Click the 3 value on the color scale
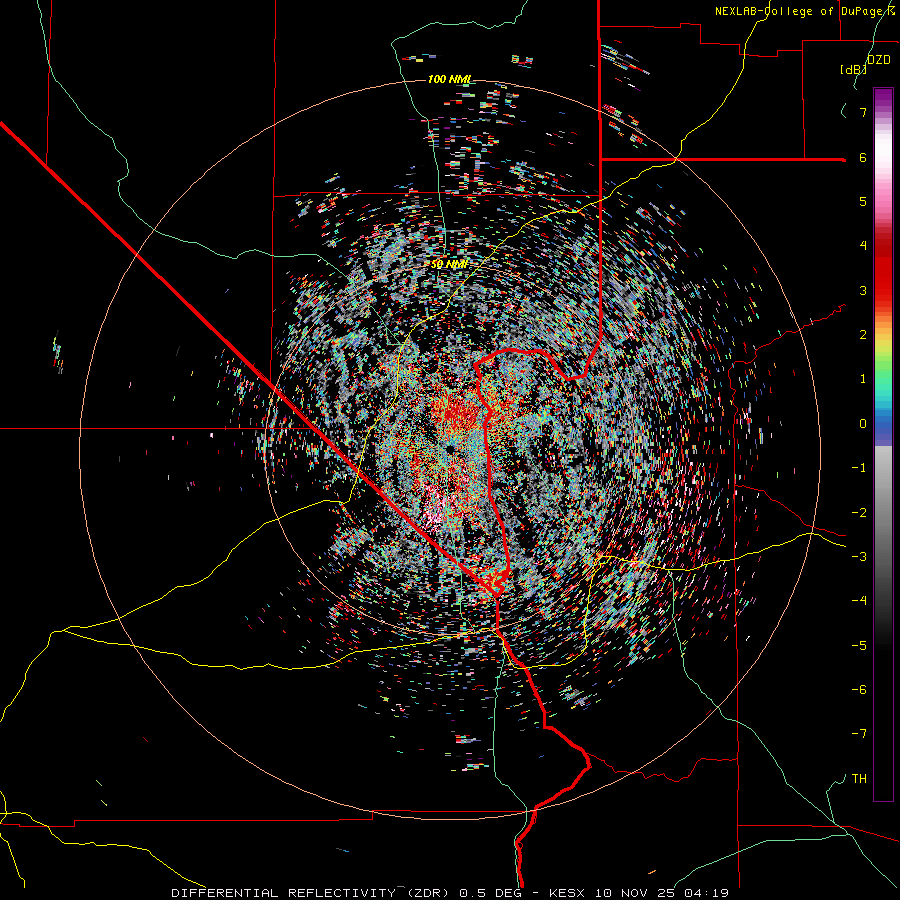This screenshot has width=900, height=900. pyautogui.click(x=863, y=290)
